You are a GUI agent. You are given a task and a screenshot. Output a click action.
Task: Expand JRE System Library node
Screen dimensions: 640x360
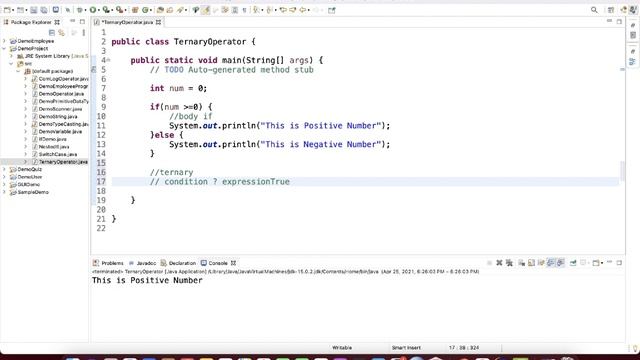pyautogui.click(x=11, y=56)
